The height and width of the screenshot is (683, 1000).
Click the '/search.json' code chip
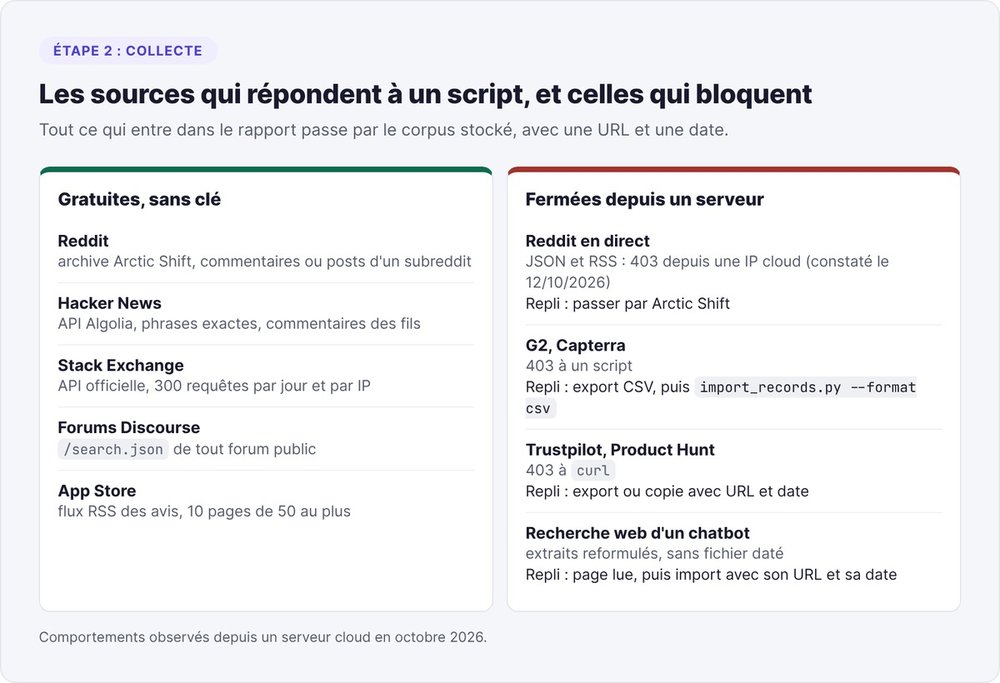(113, 449)
